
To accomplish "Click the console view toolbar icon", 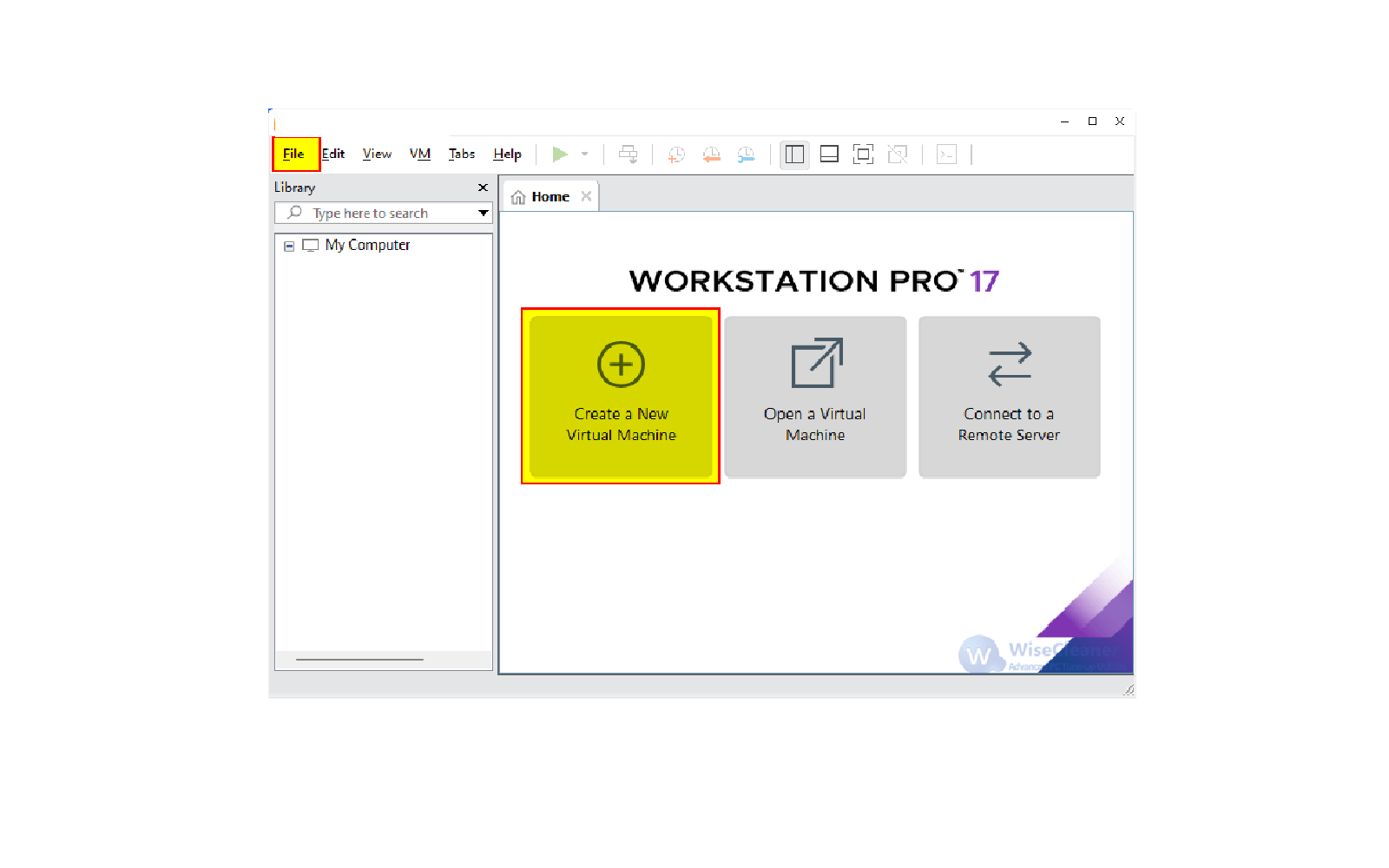I will click(x=946, y=155).
